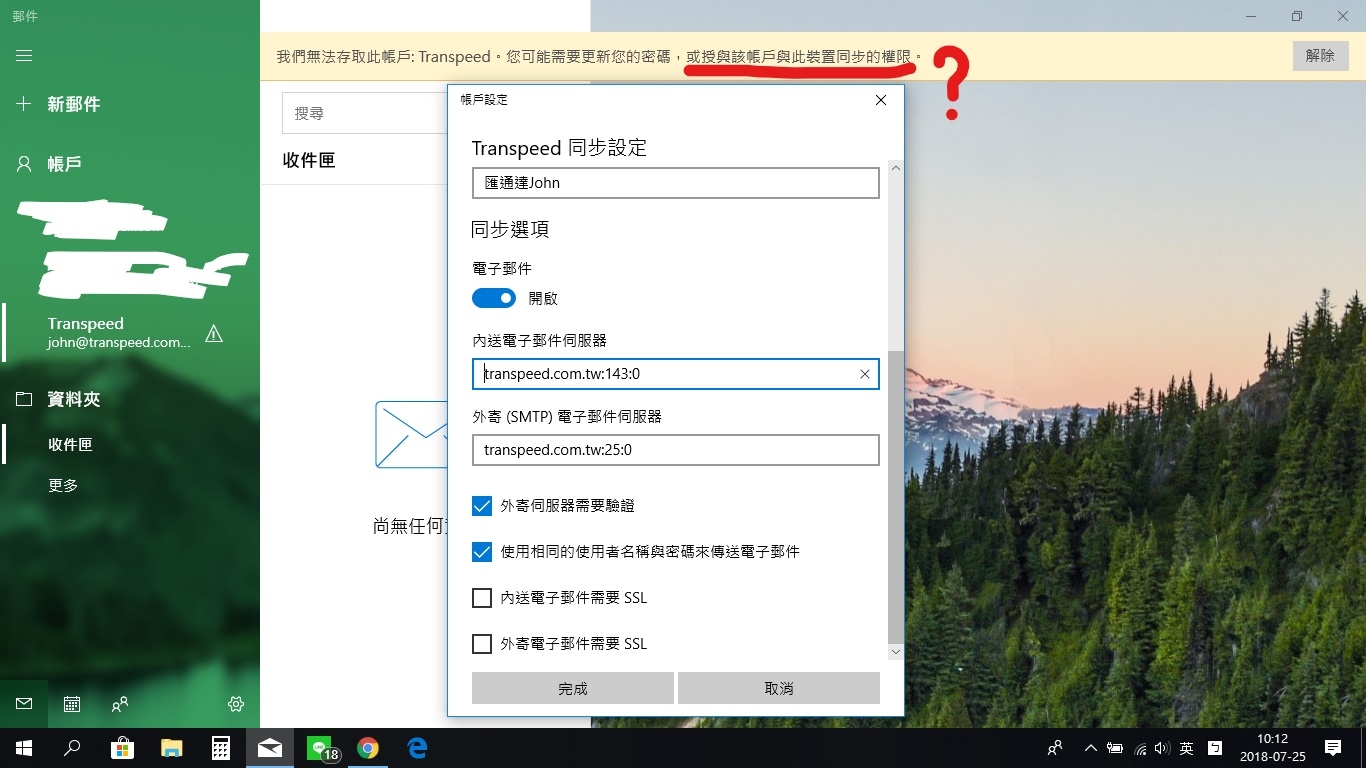Open Chrome from taskbar

click(368, 748)
